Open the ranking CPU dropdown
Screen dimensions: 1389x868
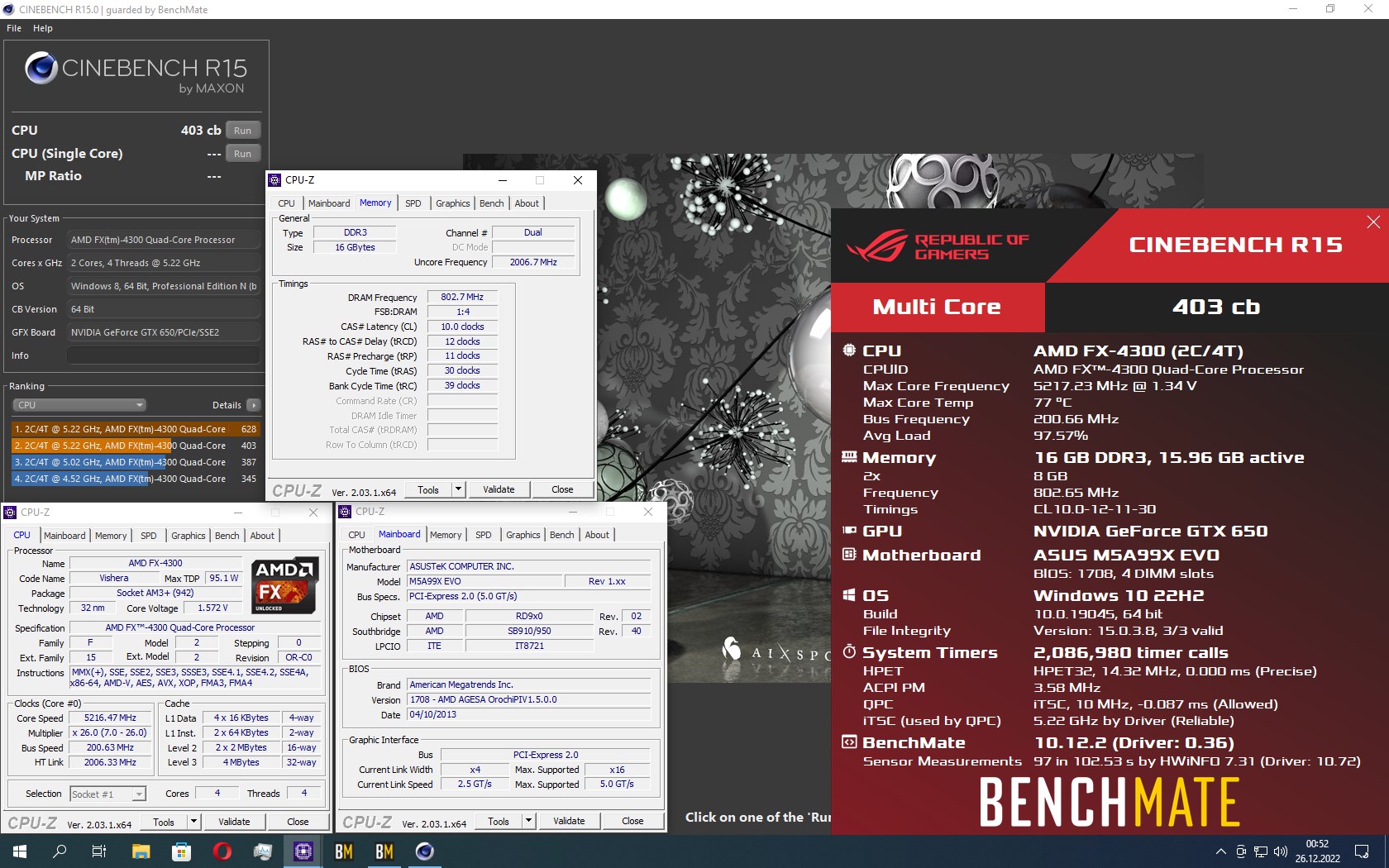click(x=79, y=405)
